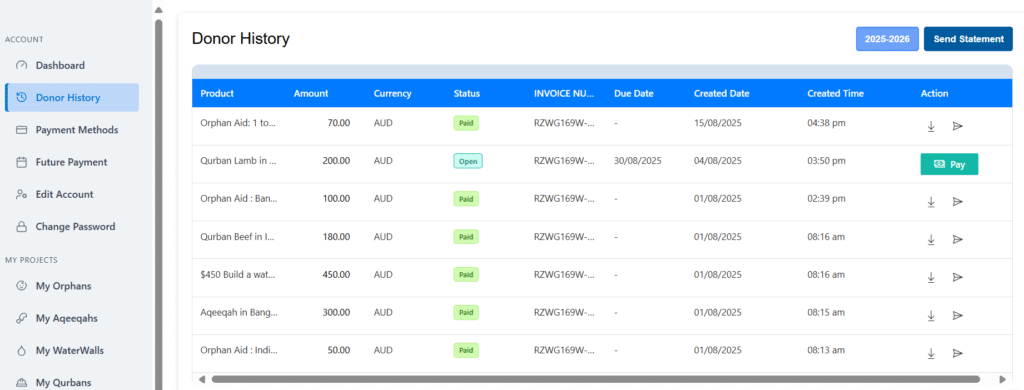The height and width of the screenshot is (390, 1024).
Task: Navigate to Change Password
Action: pyautogui.click(x=72, y=227)
